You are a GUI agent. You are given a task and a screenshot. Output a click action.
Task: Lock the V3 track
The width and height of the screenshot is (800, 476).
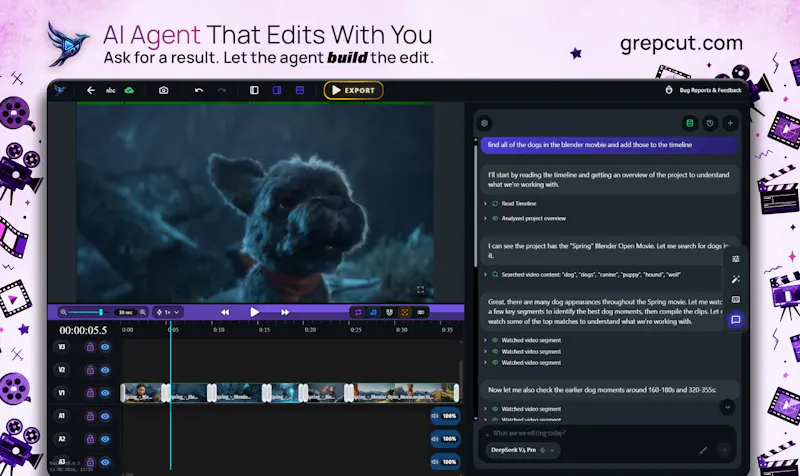click(90, 347)
